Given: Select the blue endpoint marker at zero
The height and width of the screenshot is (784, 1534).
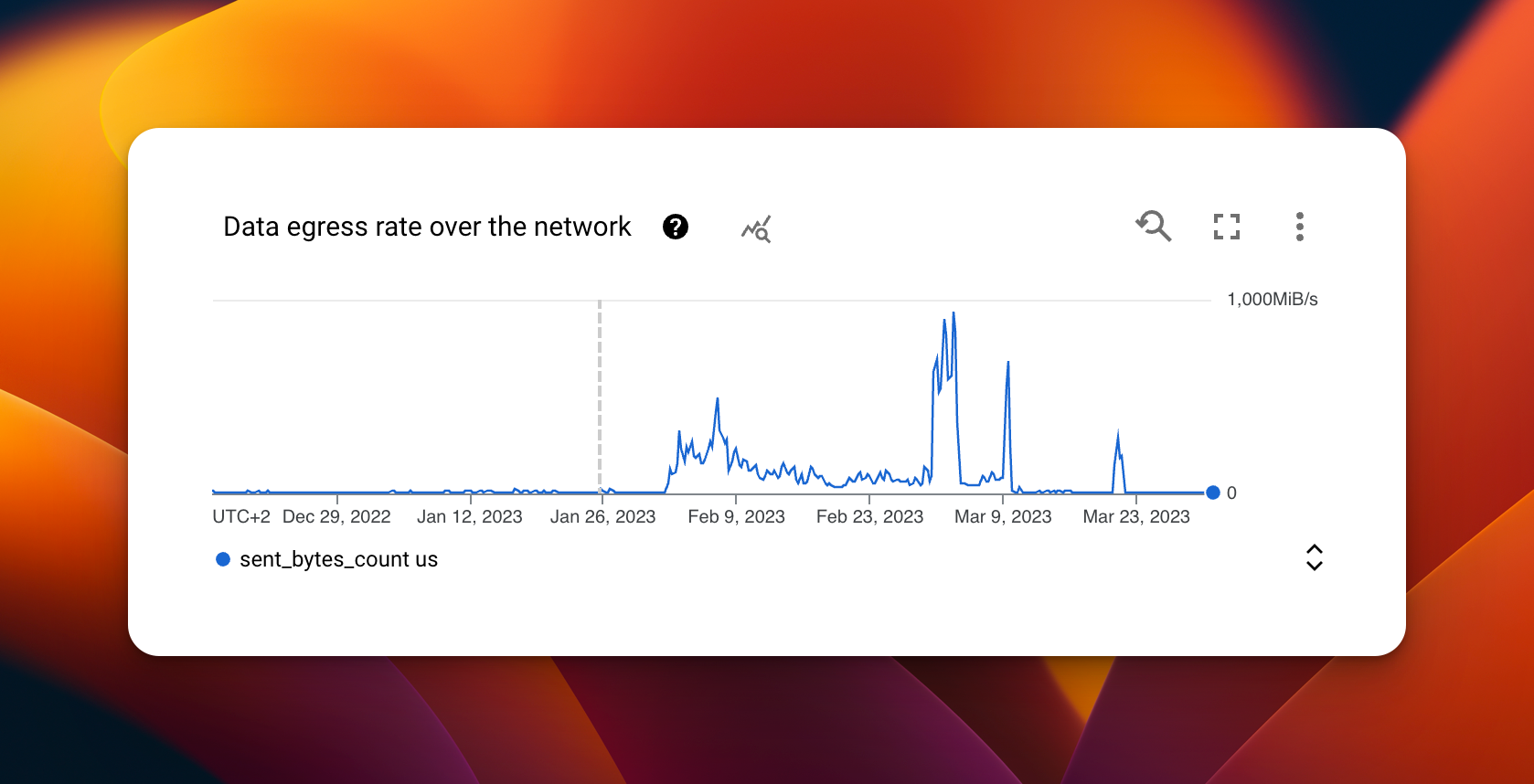Looking at the screenshot, I should pos(1213,493).
